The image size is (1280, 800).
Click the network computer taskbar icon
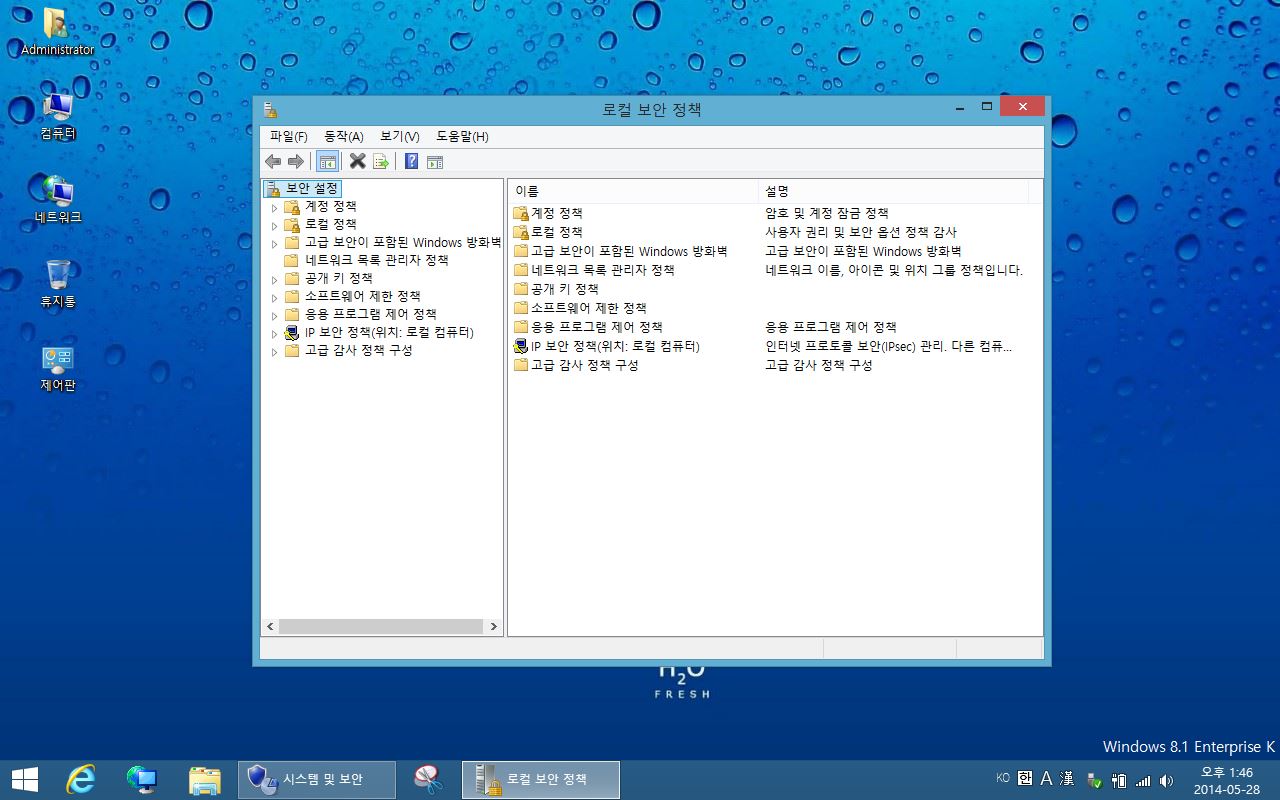coord(142,779)
